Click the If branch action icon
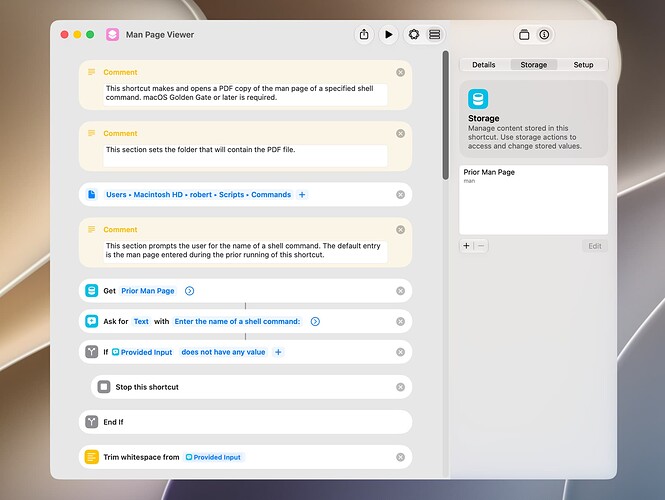The width and height of the screenshot is (665, 500). pos(92,352)
